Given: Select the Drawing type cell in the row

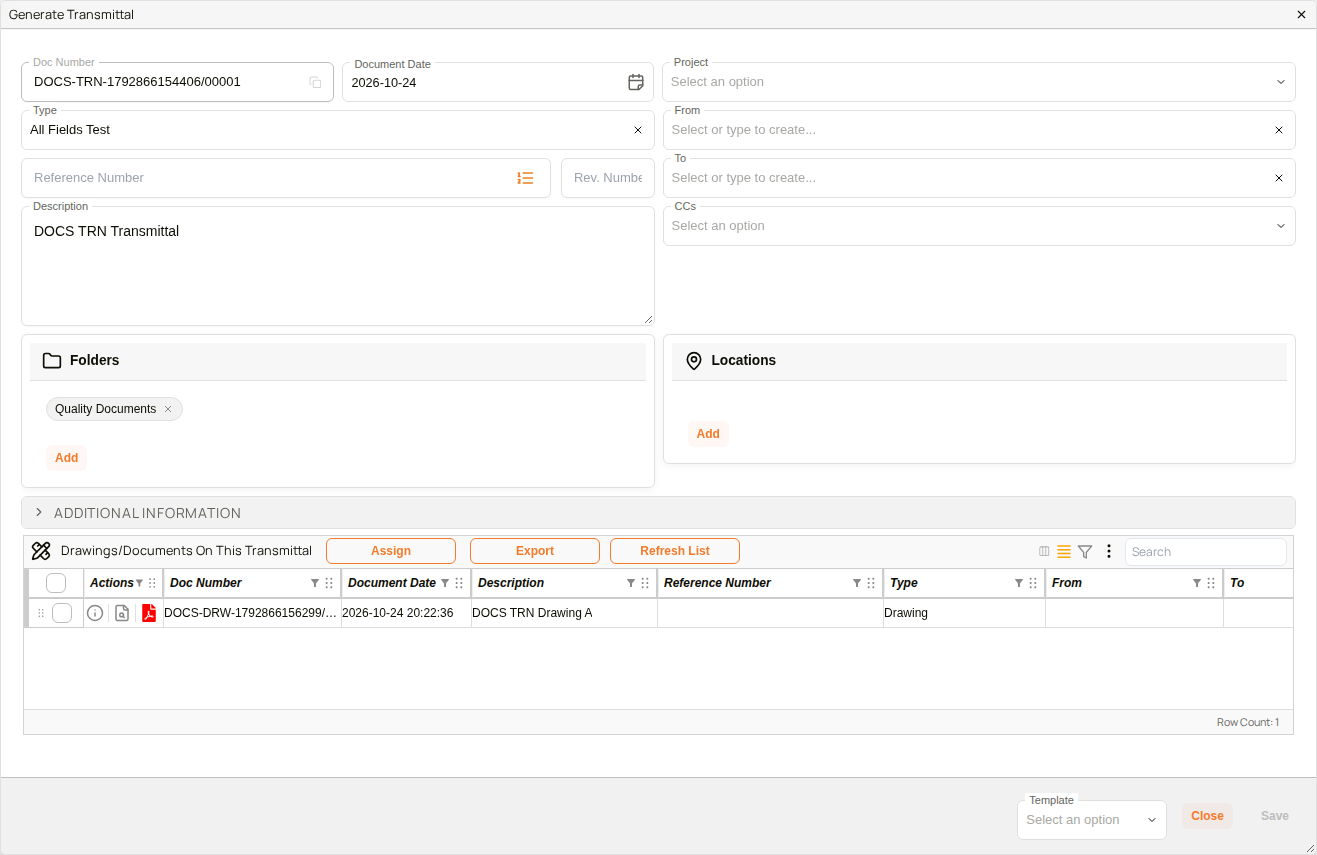Looking at the screenshot, I should point(964,613).
